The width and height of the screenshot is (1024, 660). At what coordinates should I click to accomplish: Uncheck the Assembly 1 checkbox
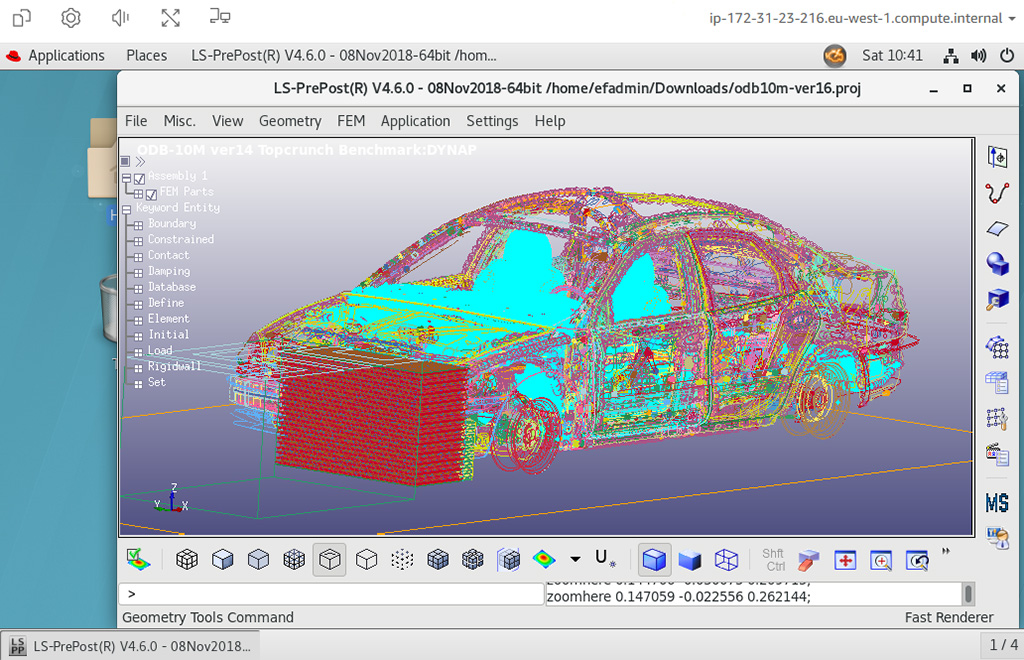[140, 178]
